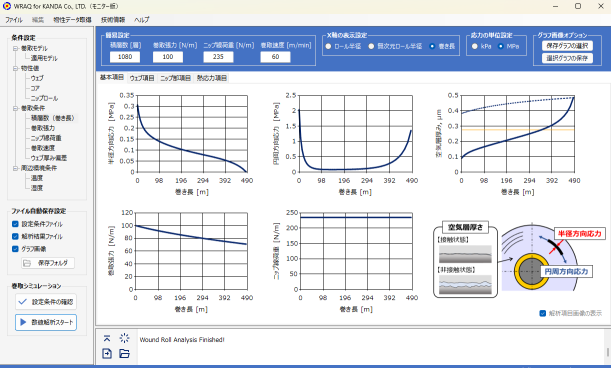This screenshot has width=611, height=368.
Task: Toggle the グラフ画像 auto-save checkbox
Action: point(15,249)
